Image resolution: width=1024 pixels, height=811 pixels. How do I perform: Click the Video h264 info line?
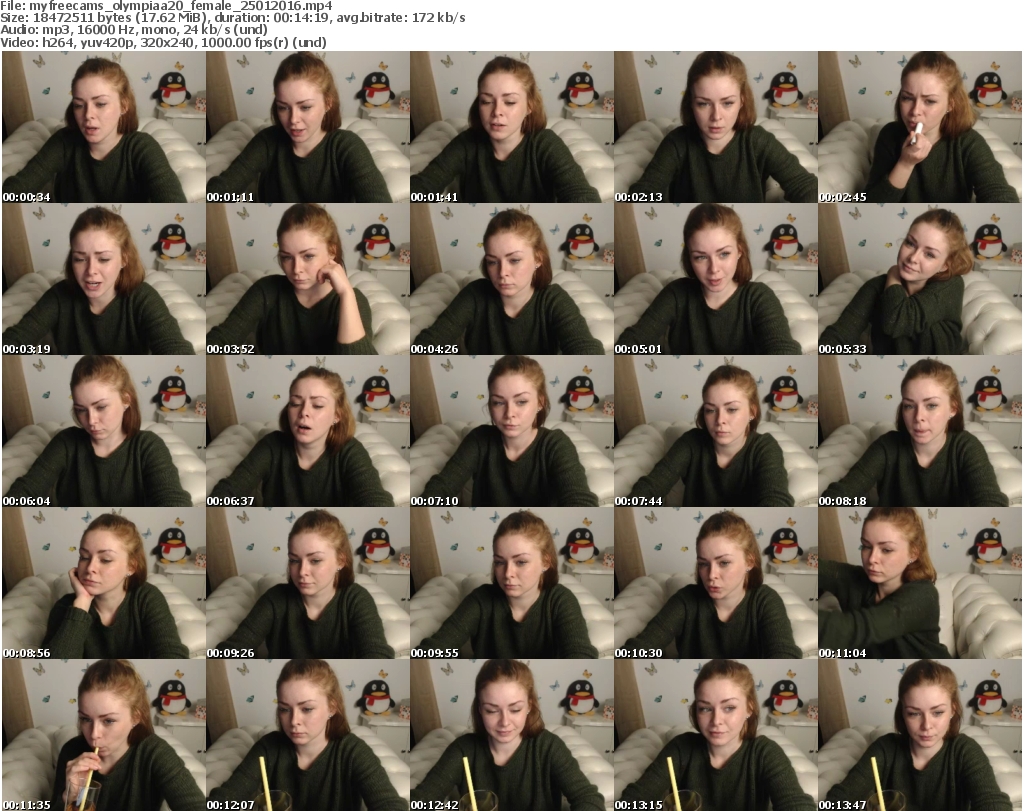pyautogui.click(x=163, y=42)
